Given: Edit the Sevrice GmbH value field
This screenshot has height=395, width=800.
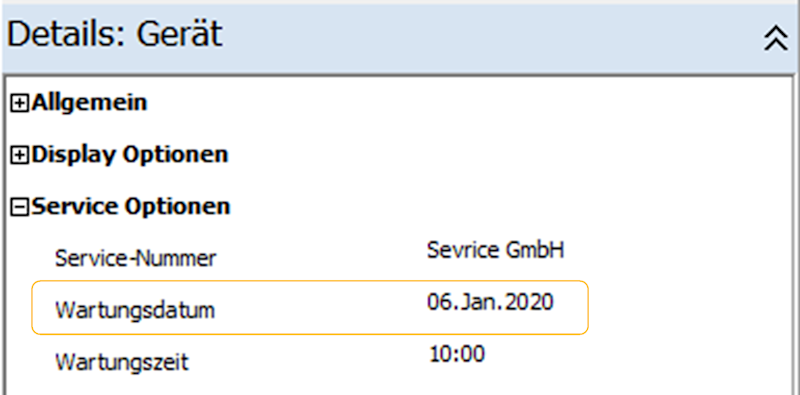Looking at the screenshot, I should [x=495, y=251].
